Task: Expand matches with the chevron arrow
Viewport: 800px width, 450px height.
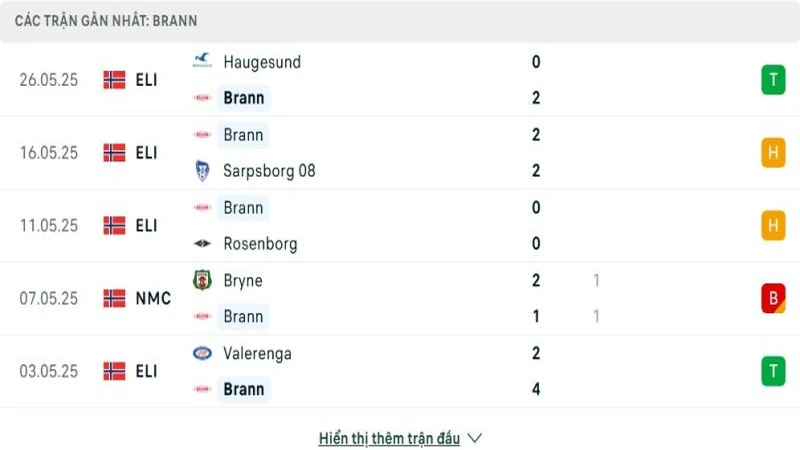Action: coord(475,438)
